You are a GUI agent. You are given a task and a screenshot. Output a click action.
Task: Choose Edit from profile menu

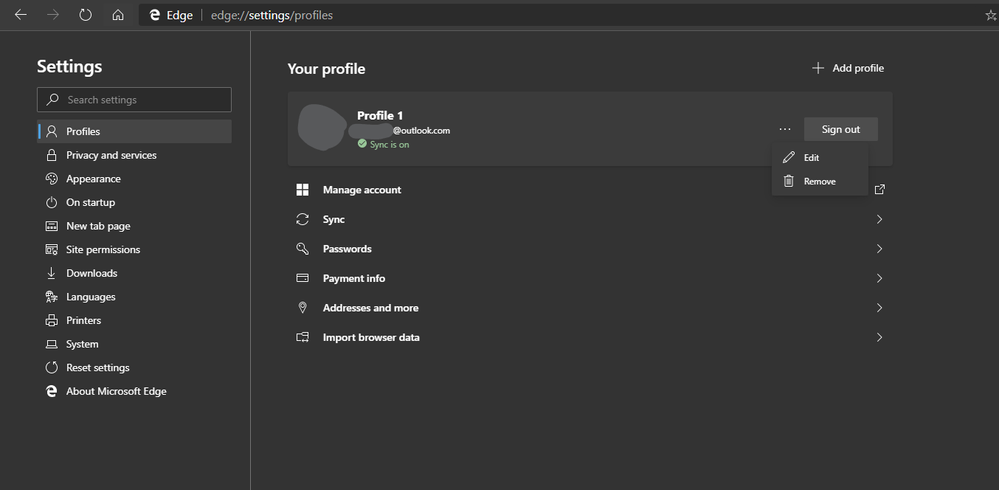click(819, 157)
